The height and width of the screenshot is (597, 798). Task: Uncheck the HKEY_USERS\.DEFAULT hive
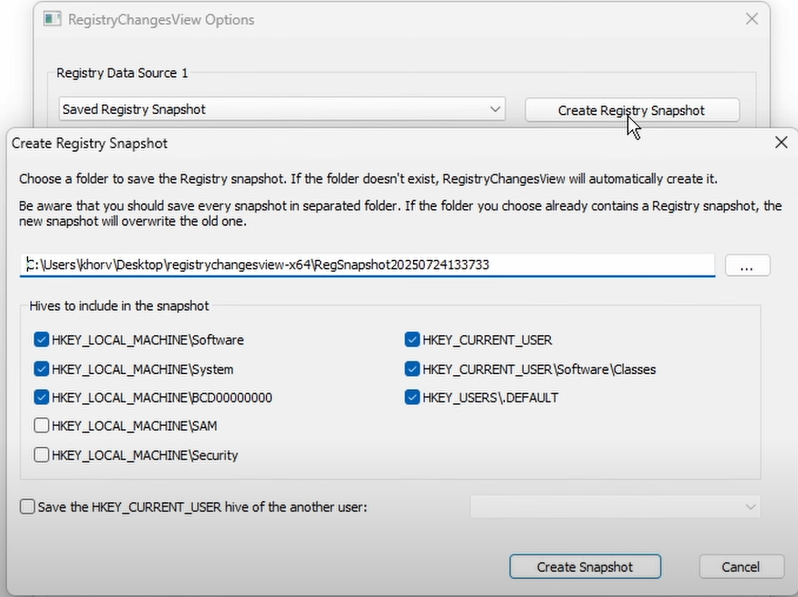[x=412, y=397]
